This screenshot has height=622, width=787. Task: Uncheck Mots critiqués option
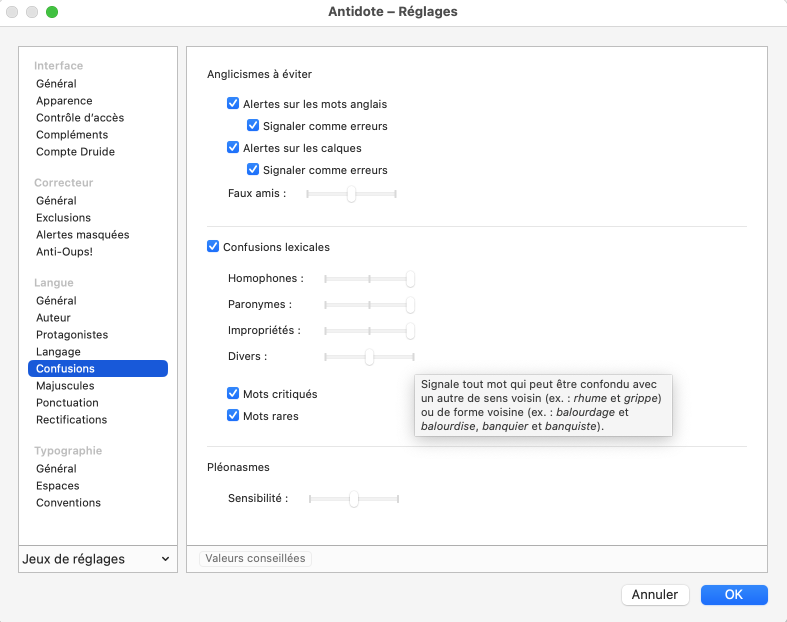[x=233, y=394]
